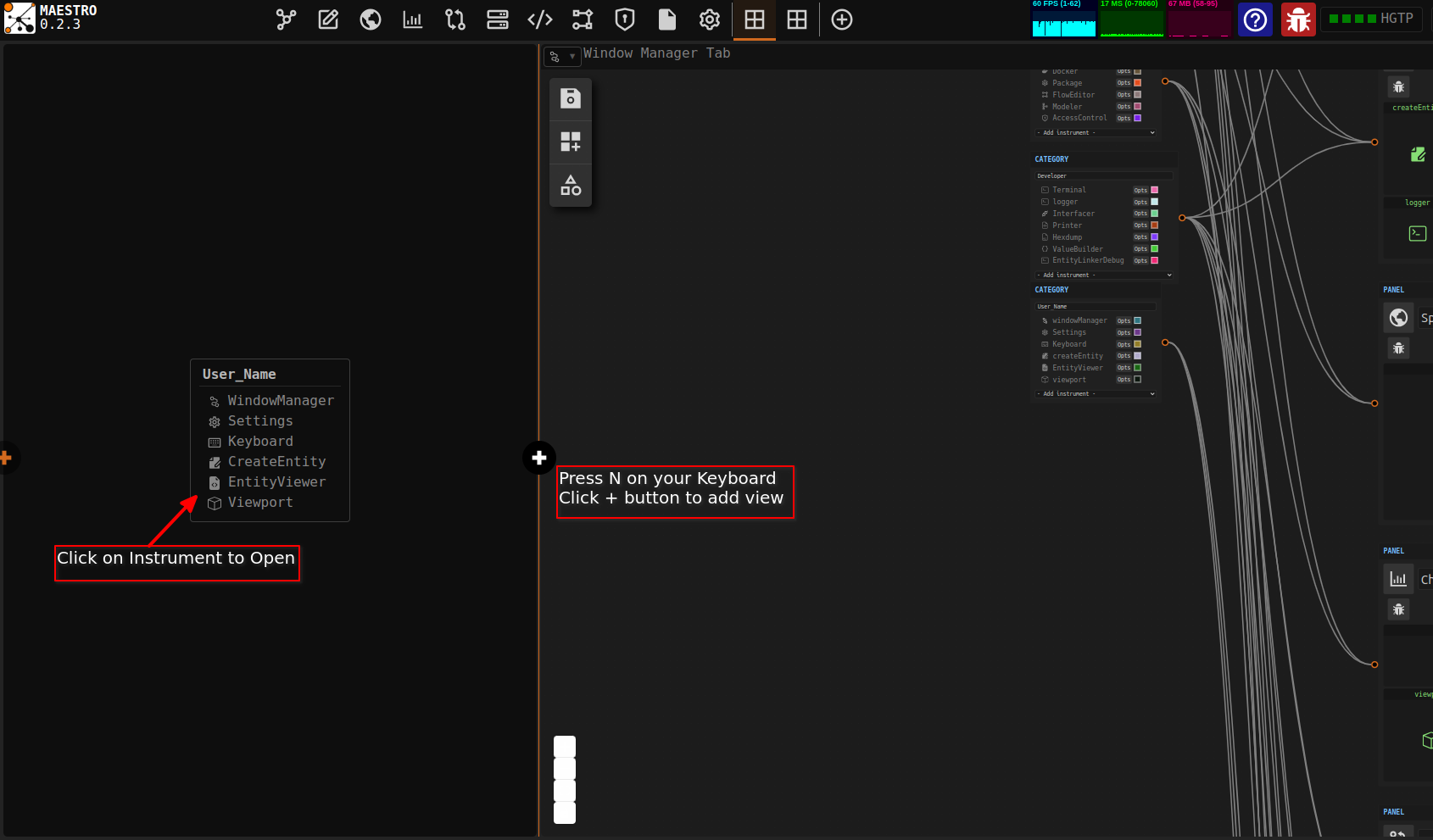Click the MAESTRO logo
Viewport: 1433px width, 840px height.
point(20,19)
